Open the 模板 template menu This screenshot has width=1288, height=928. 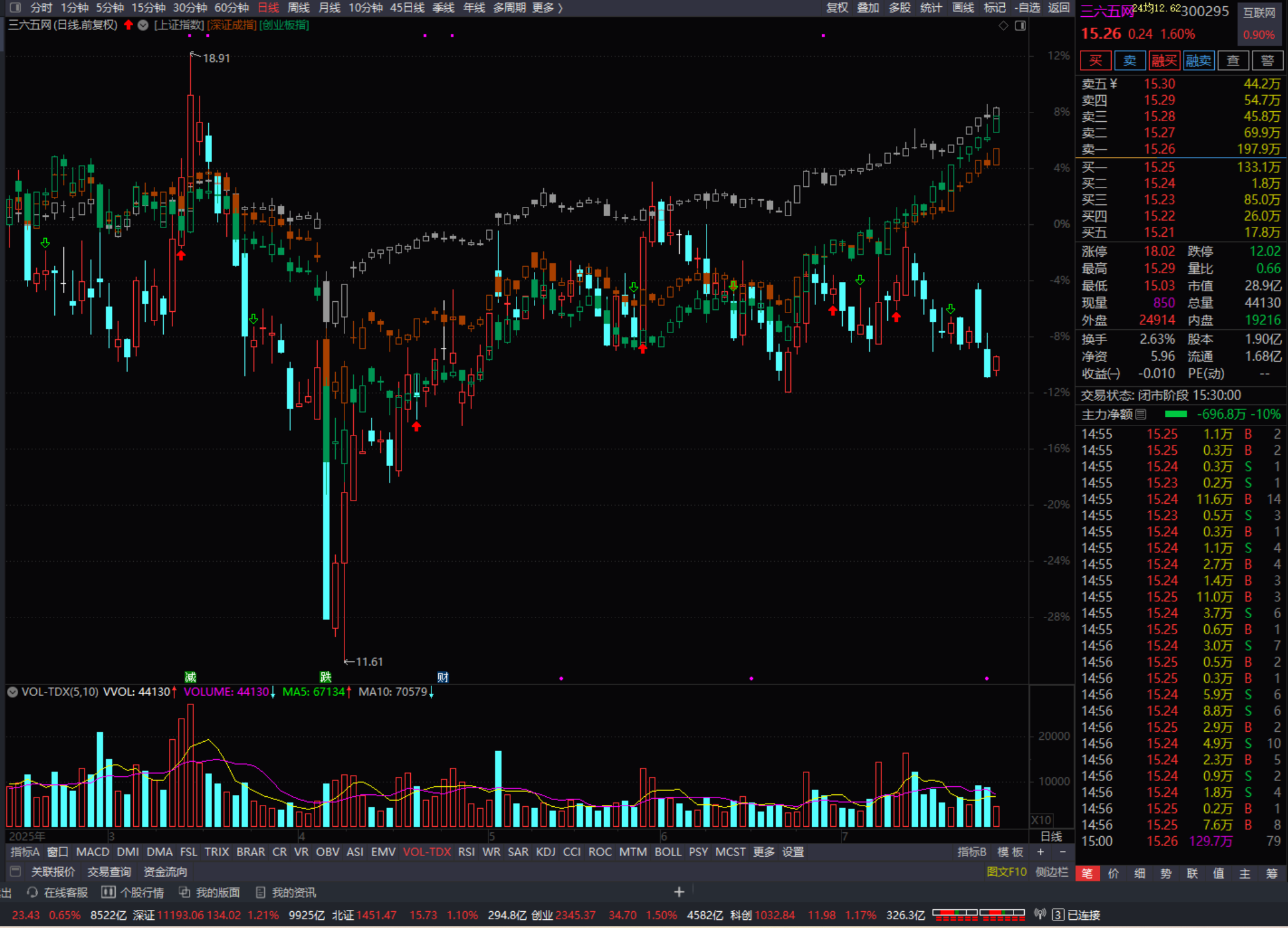tap(1010, 852)
